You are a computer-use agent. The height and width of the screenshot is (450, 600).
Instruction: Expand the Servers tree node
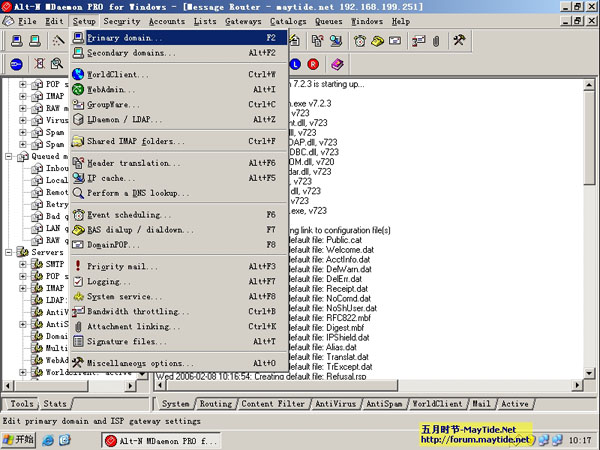pos(8,253)
